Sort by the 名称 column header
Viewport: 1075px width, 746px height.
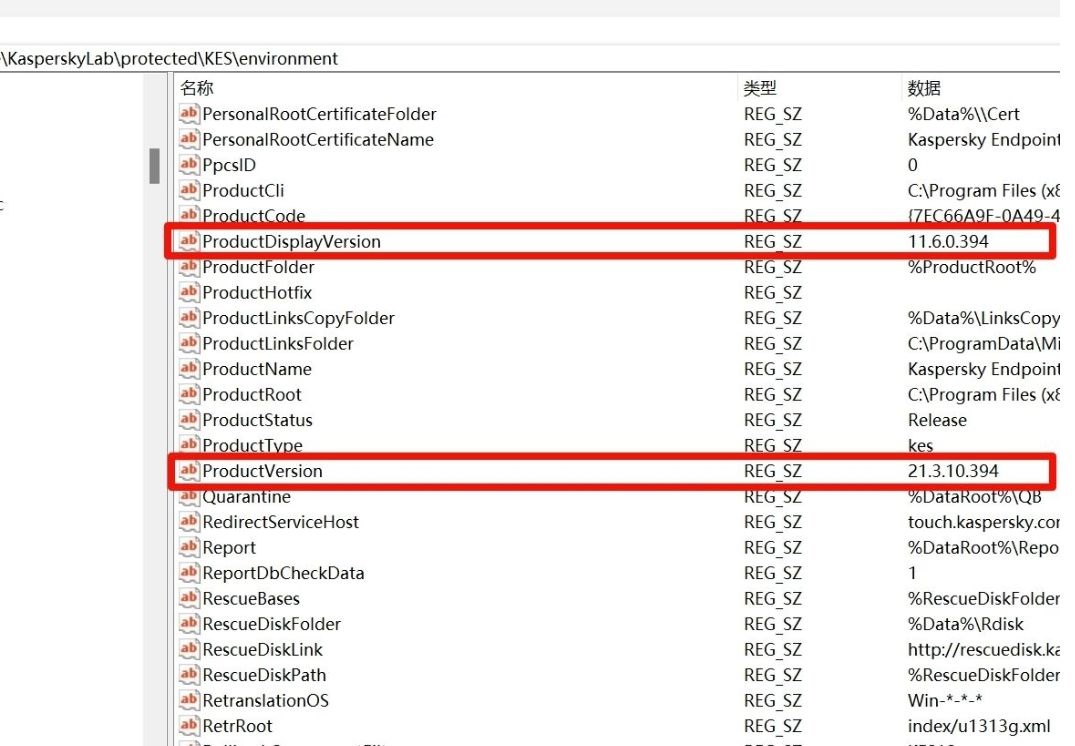[197, 88]
